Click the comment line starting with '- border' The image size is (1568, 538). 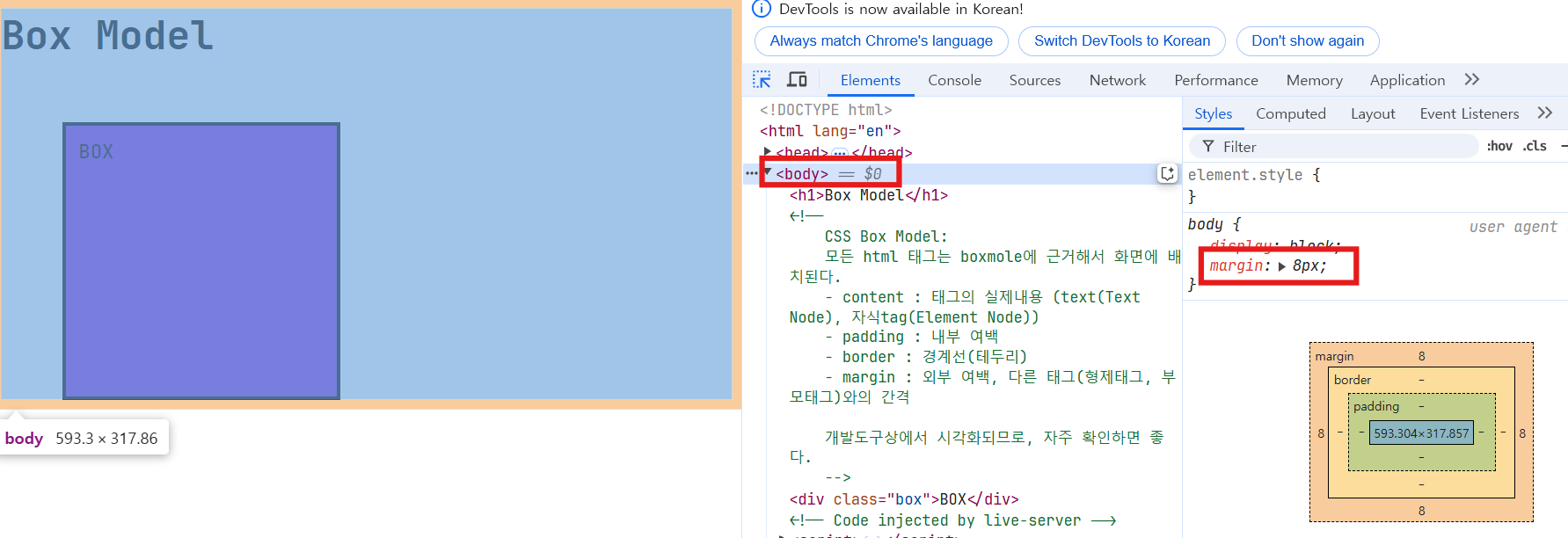click(926, 357)
